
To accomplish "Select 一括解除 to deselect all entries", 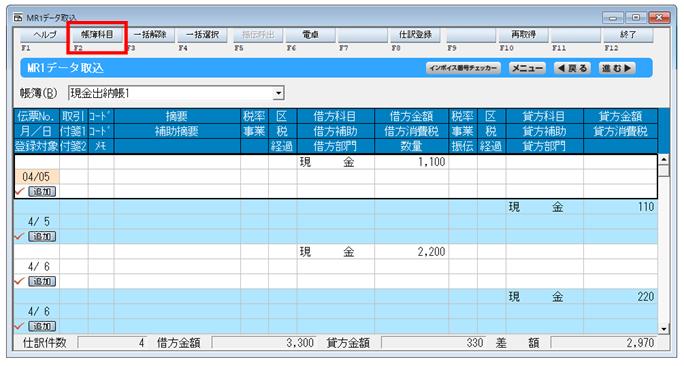I will coord(150,34).
